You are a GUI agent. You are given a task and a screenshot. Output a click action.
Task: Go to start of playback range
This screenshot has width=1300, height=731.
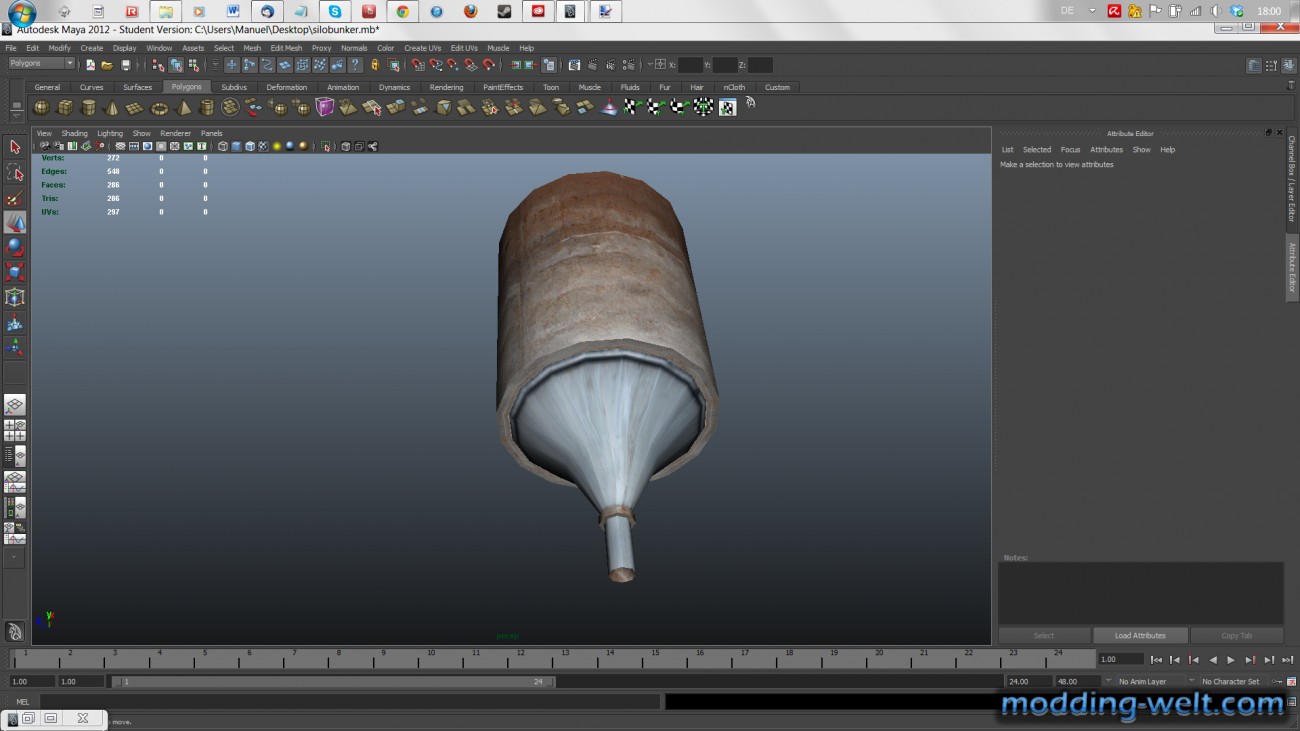coord(1156,660)
